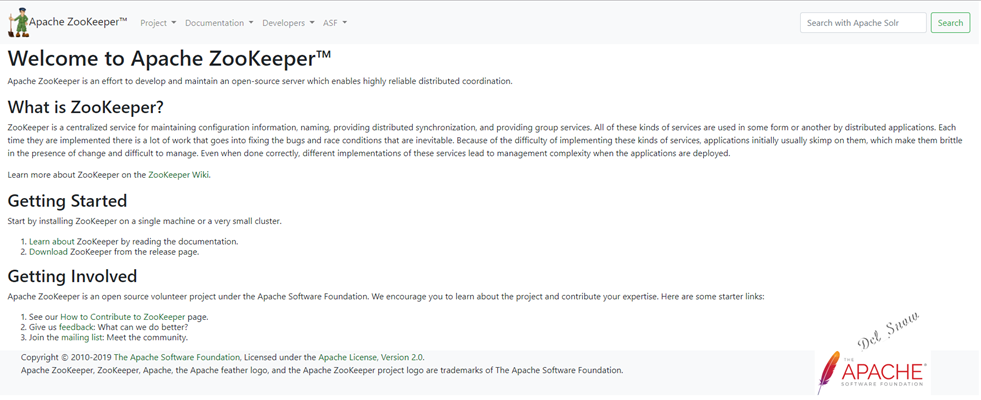Click the green Search button
Screen dimensions: 981x400
click(950, 23)
